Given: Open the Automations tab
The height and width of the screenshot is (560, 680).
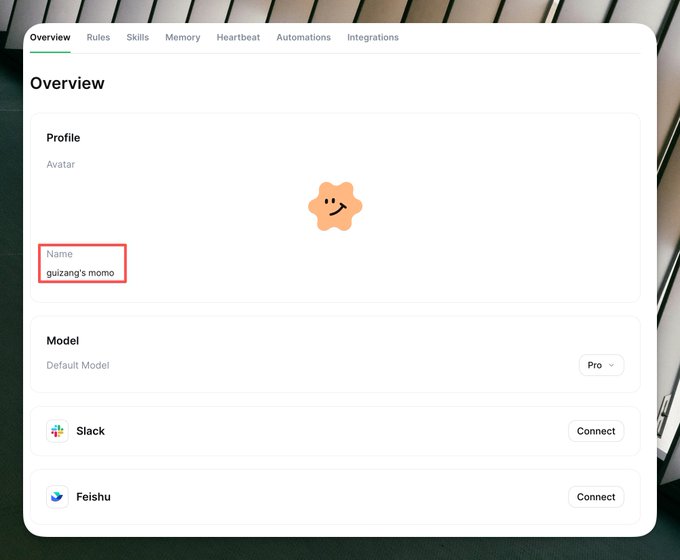Looking at the screenshot, I should (x=304, y=37).
